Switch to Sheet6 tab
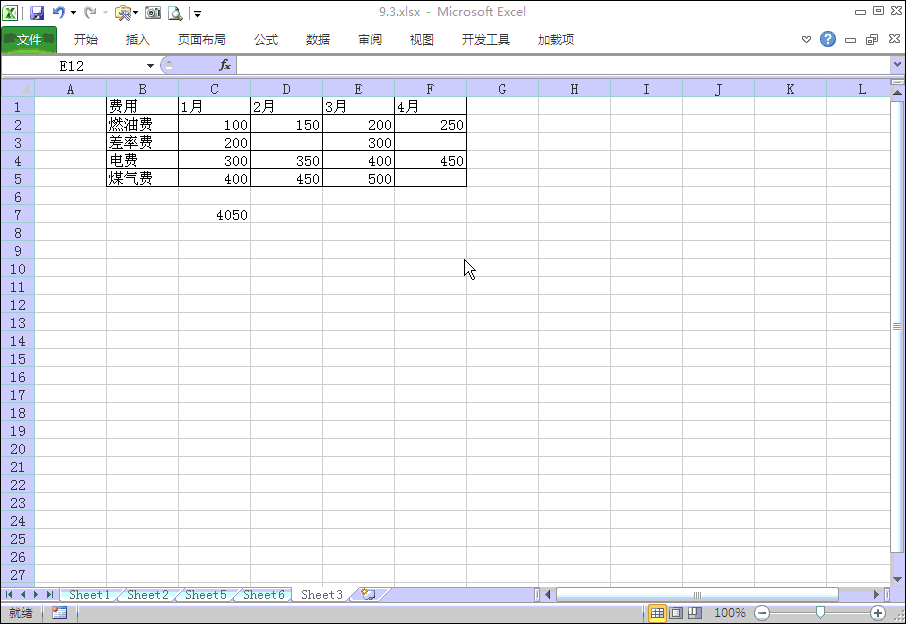The height and width of the screenshot is (624, 906). tap(263, 595)
